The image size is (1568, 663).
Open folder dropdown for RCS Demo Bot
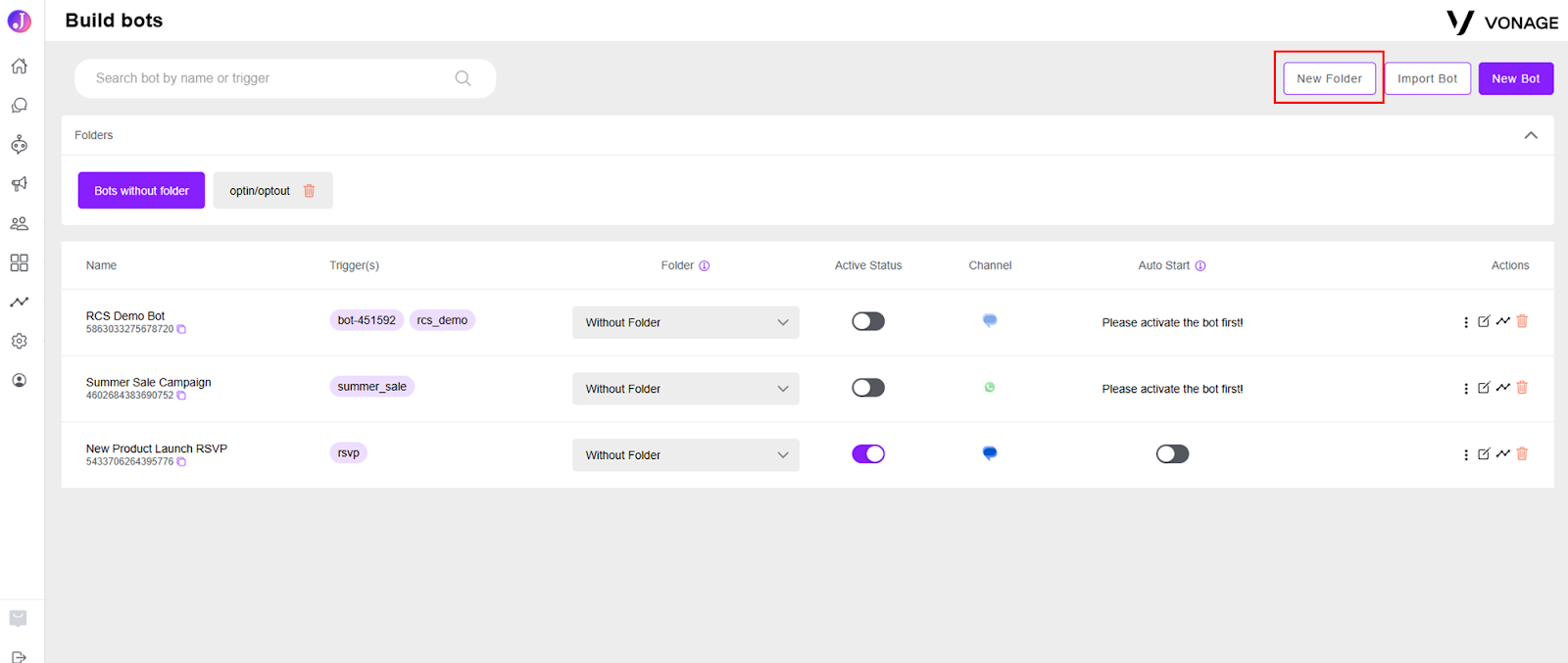tap(686, 322)
